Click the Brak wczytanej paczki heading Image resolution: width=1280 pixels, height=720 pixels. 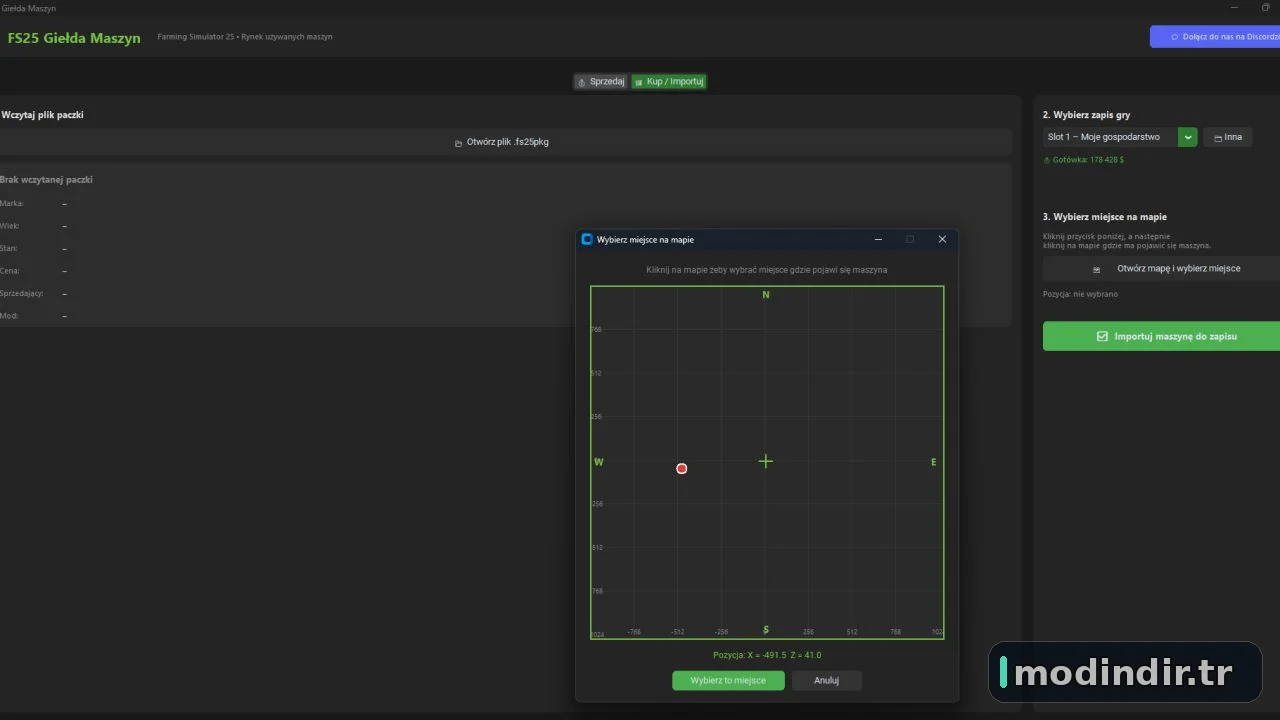(x=46, y=180)
